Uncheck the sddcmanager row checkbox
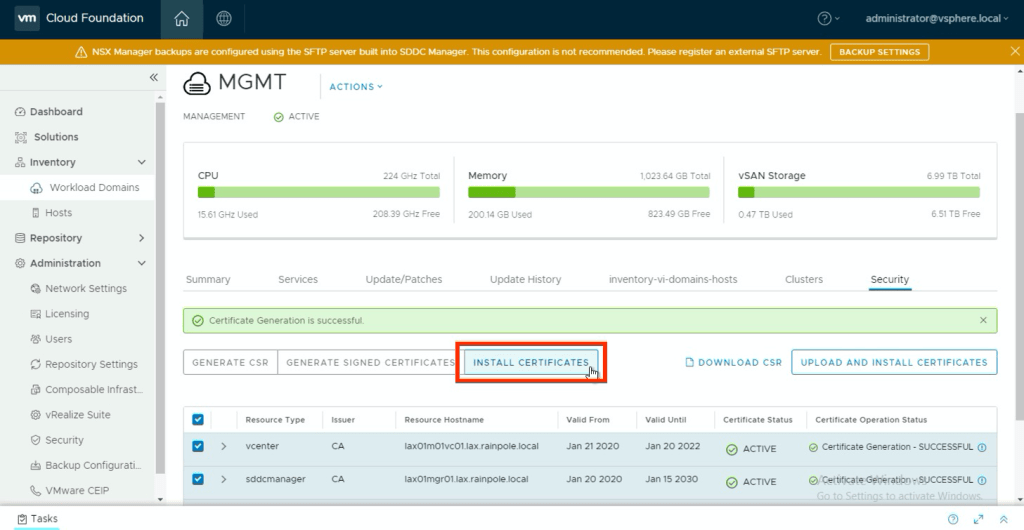This screenshot has height=530, width=1024. coord(198,480)
